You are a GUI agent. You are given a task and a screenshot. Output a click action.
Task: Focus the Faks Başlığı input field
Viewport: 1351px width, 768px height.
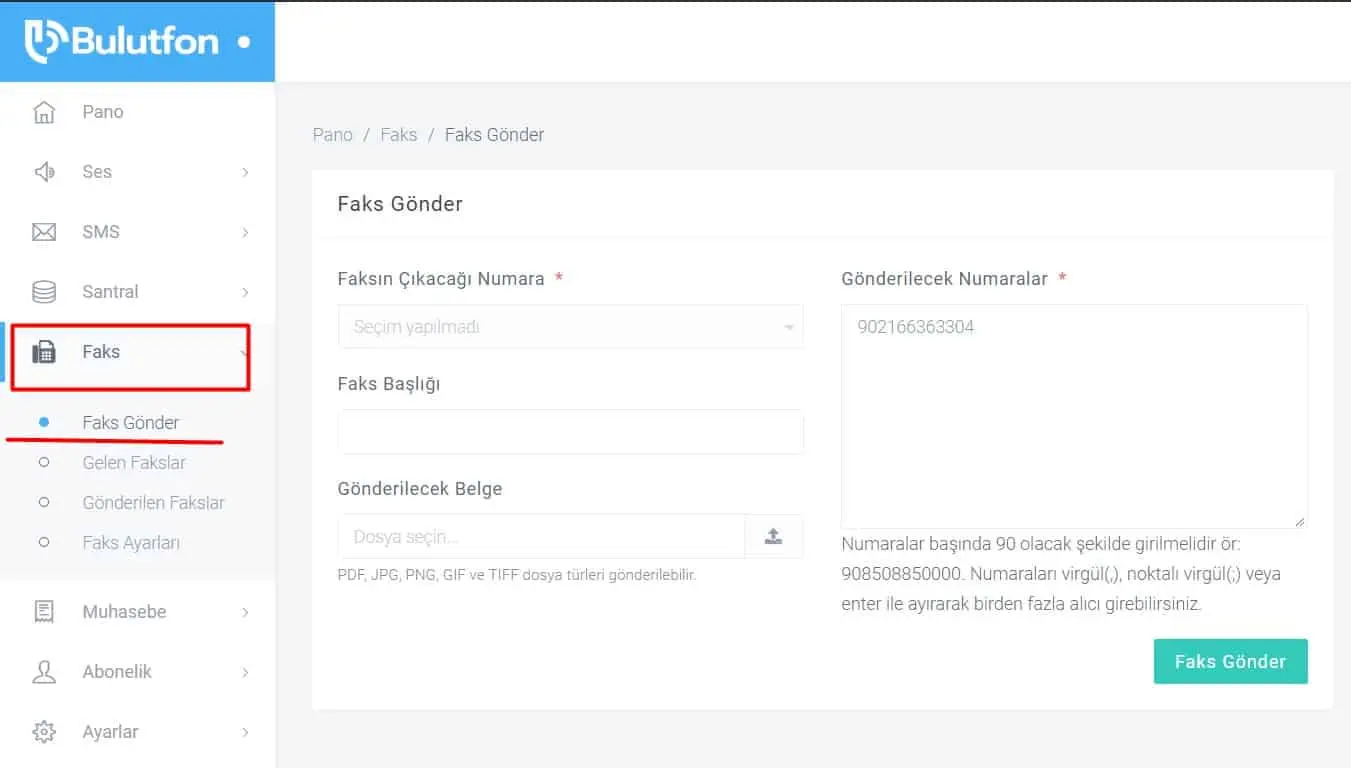[x=570, y=432]
